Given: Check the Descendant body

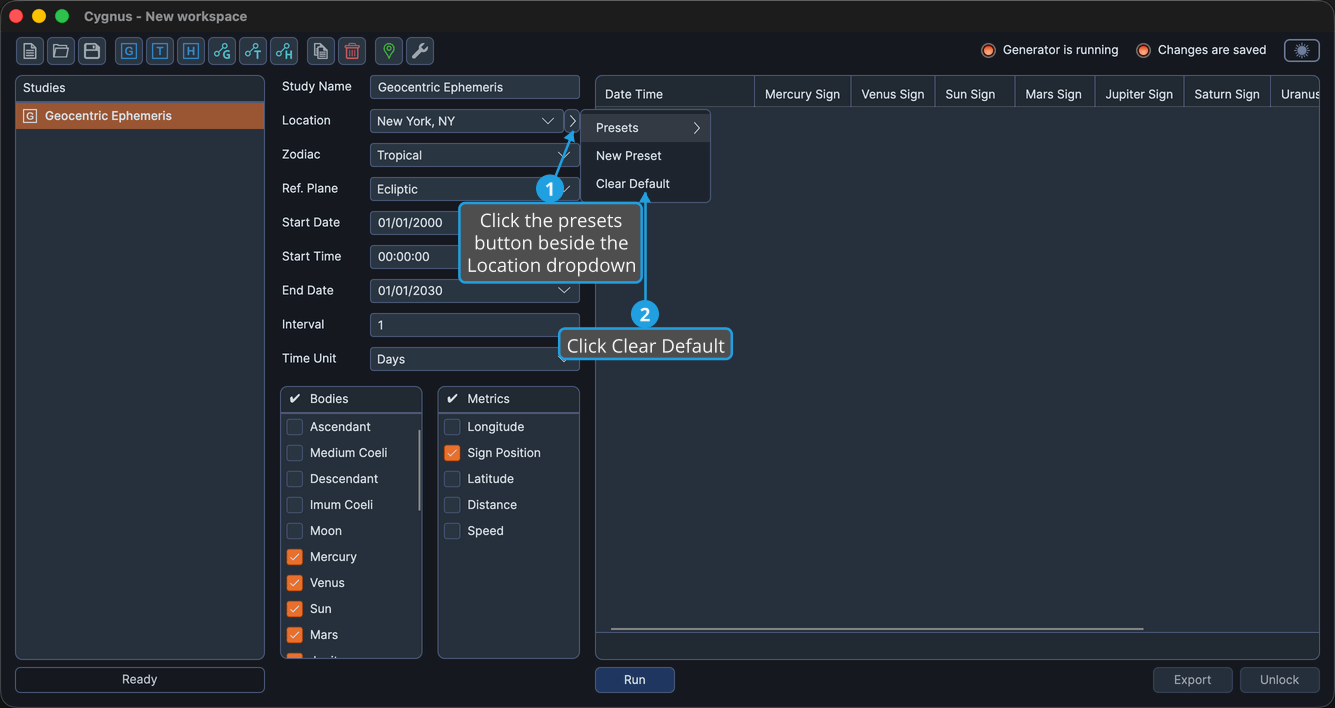Looking at the screenshot, I should click(295, 479).
